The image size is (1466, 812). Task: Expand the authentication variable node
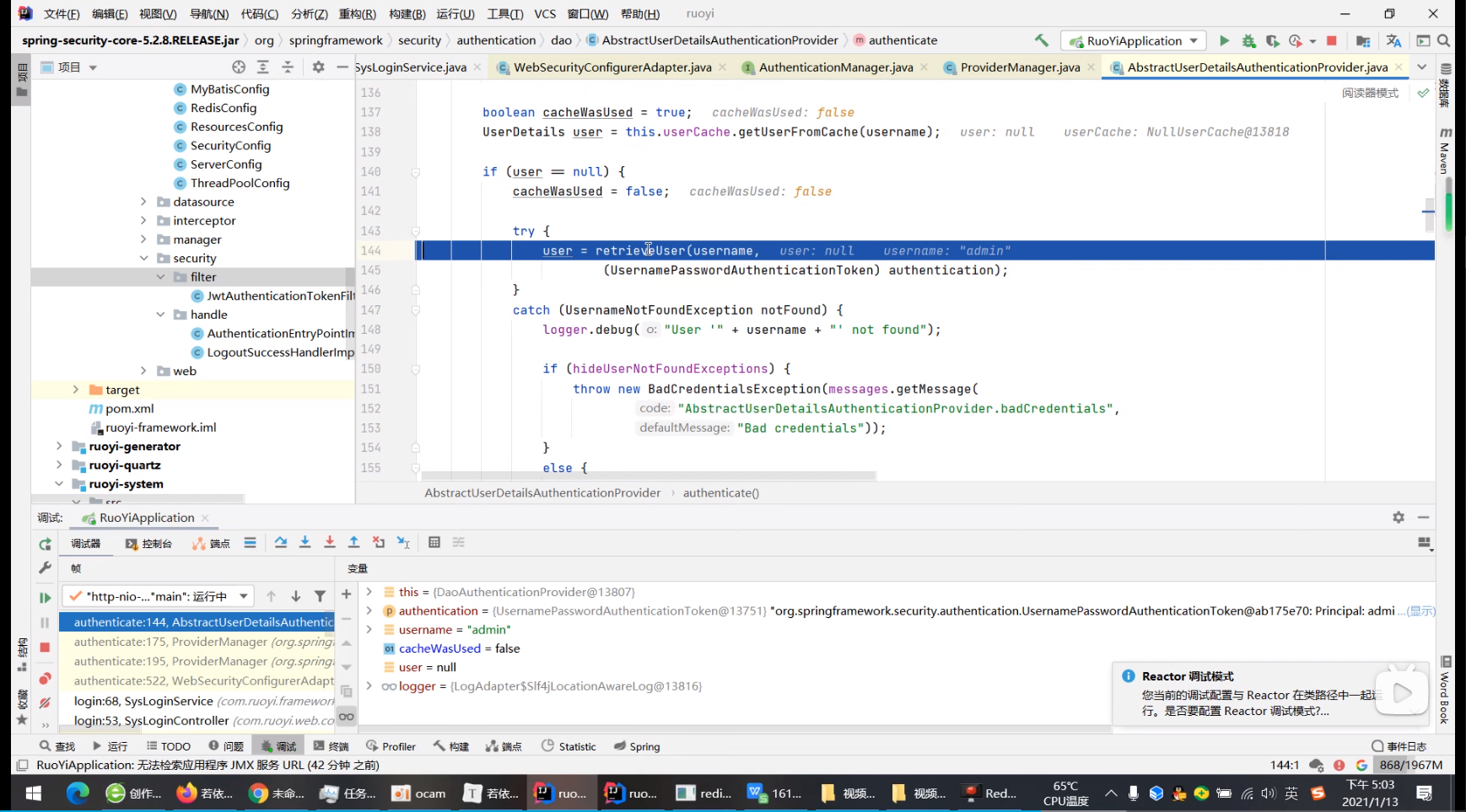369,610
